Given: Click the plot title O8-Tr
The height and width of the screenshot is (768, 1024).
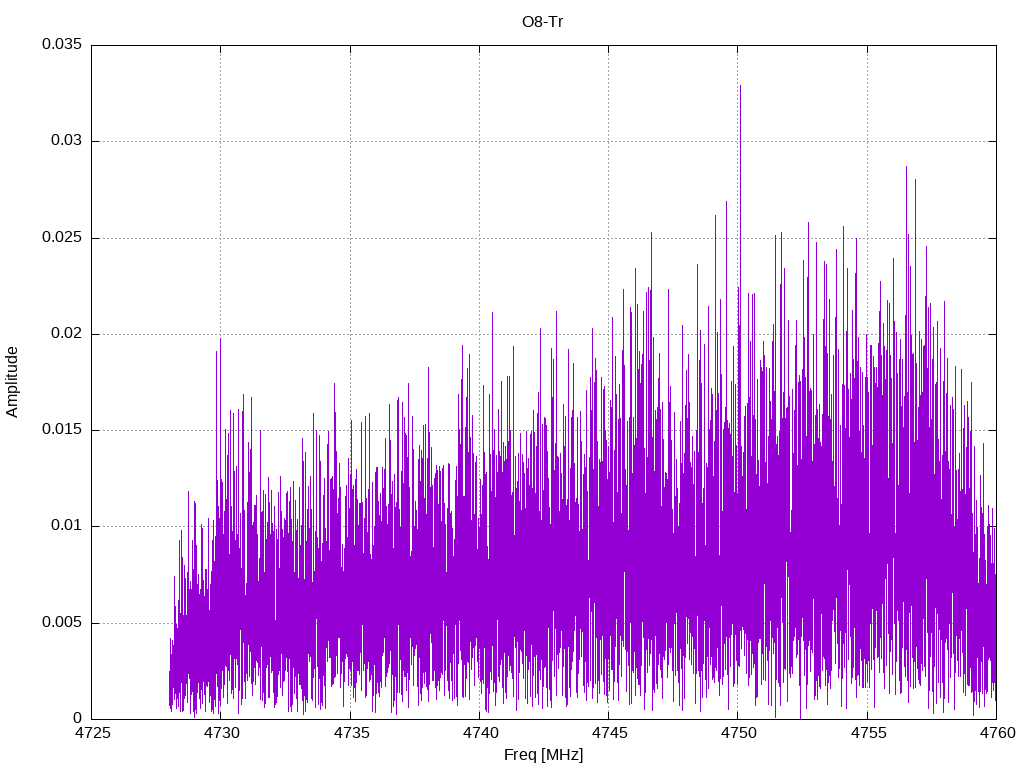Looking at the screenshot, I should [x=543, y=22].
